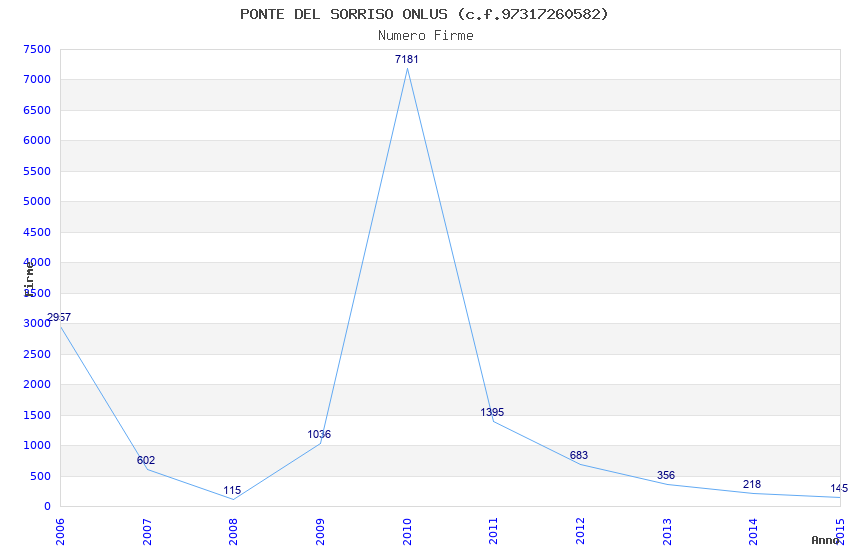The image size is (850, 550).
Task: Click the 6000 y-axis tick label
Action: tap(37, 140)
